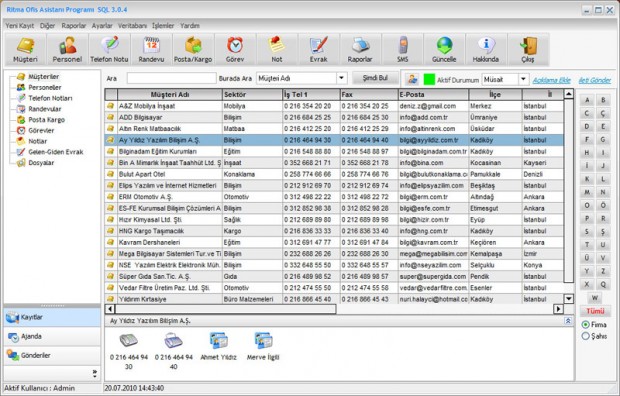
Task: Open the Ahmet Yıldız contact card
Action: (x=218, y=340)
